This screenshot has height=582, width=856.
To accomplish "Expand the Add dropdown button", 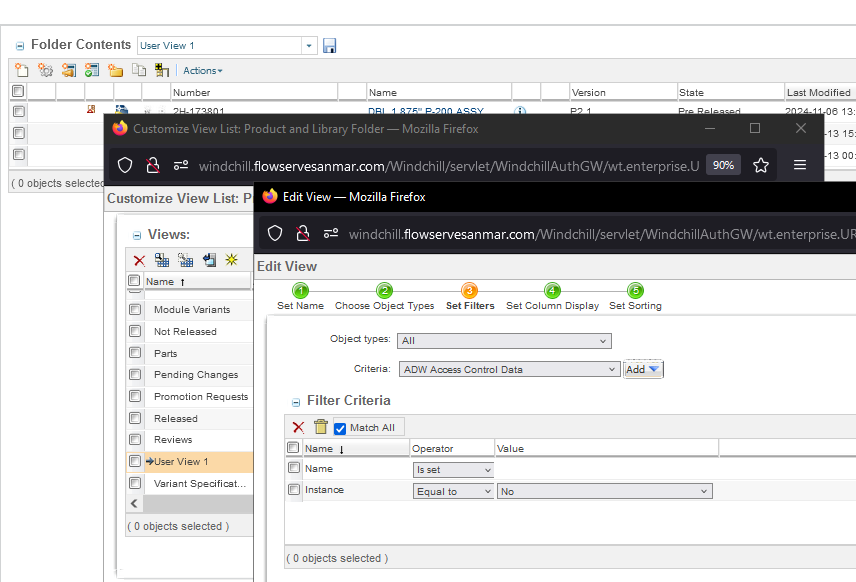I will pos(643,369).
